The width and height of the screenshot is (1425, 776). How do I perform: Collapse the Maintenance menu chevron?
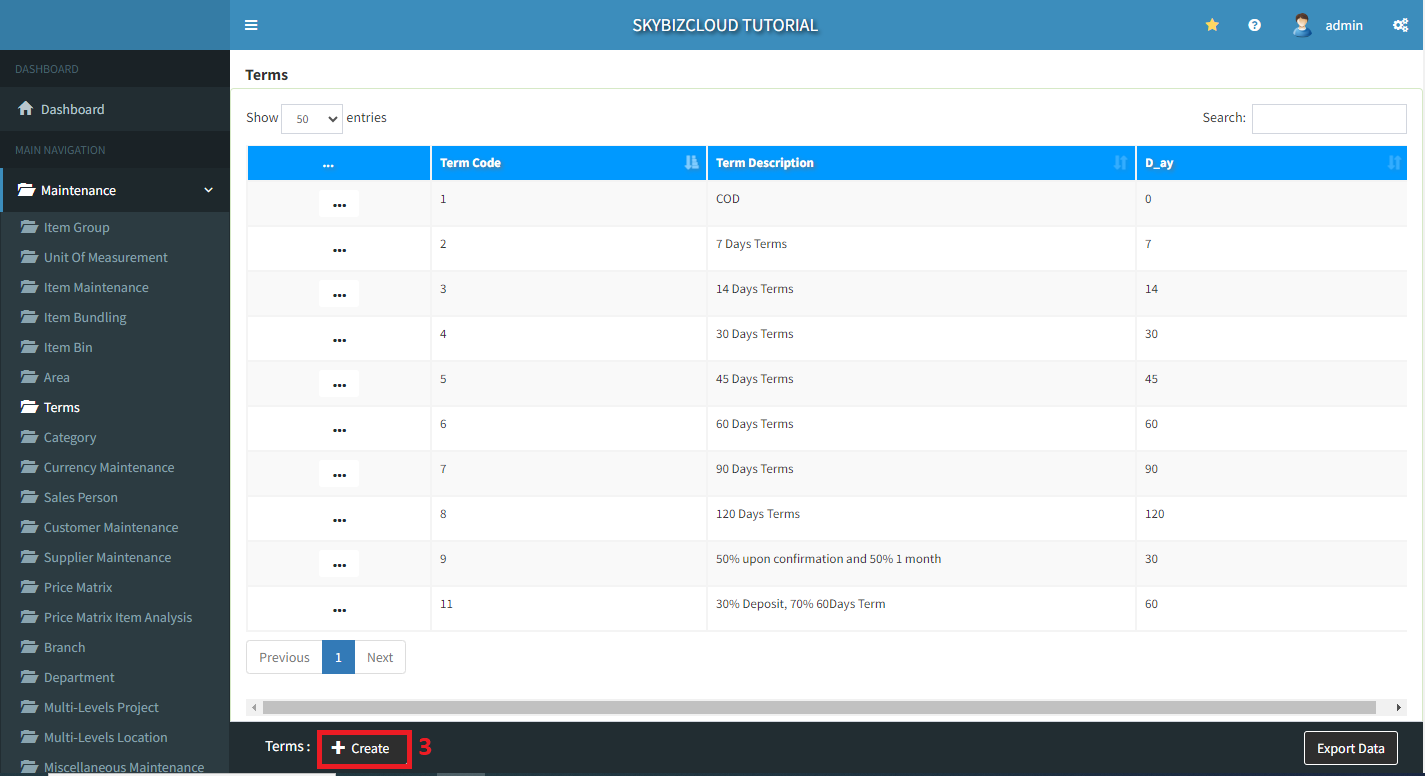click(208, 190)
